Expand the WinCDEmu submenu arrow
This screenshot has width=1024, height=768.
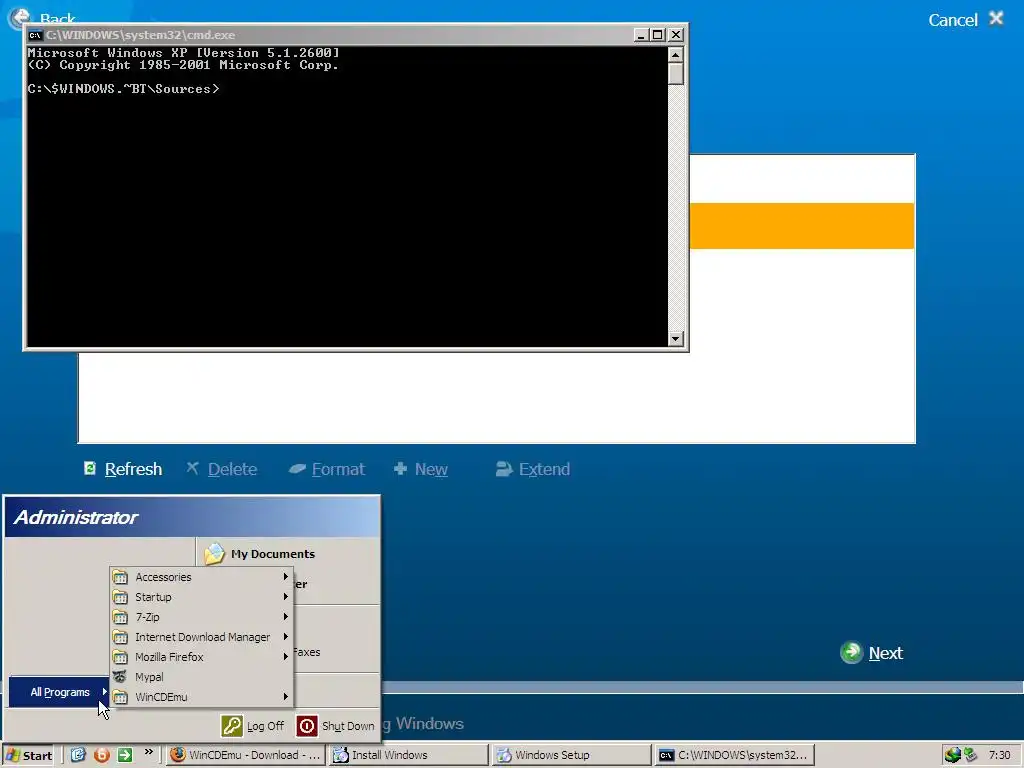(285, 697)
